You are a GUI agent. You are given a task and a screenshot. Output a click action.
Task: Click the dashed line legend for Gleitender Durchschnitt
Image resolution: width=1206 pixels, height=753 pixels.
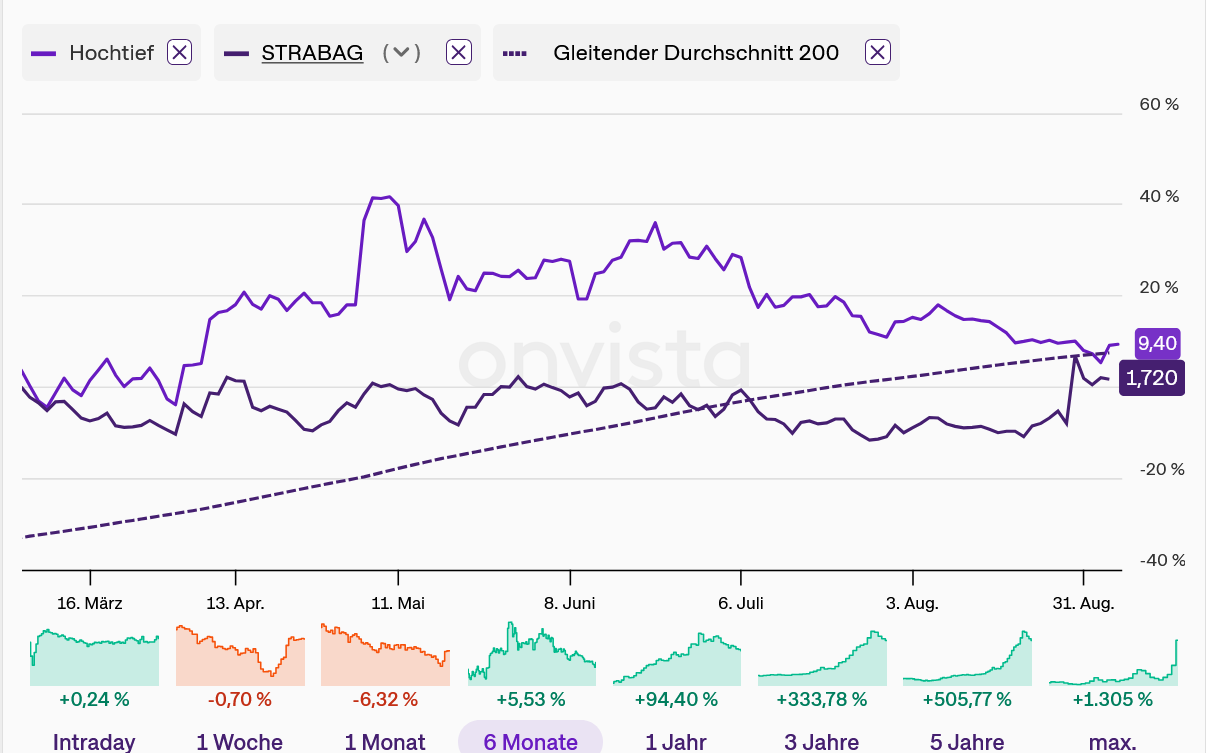(515, 53)
